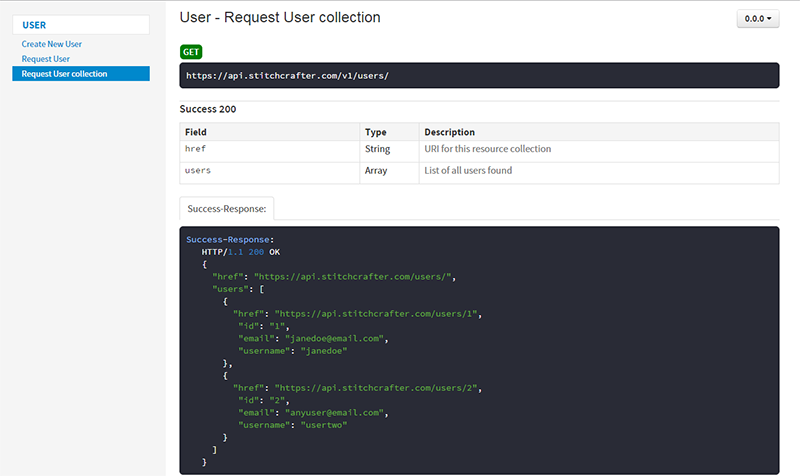Click the "id": "1" line
The width and height of the screenshot is (800, 476).
click(264, 326)
